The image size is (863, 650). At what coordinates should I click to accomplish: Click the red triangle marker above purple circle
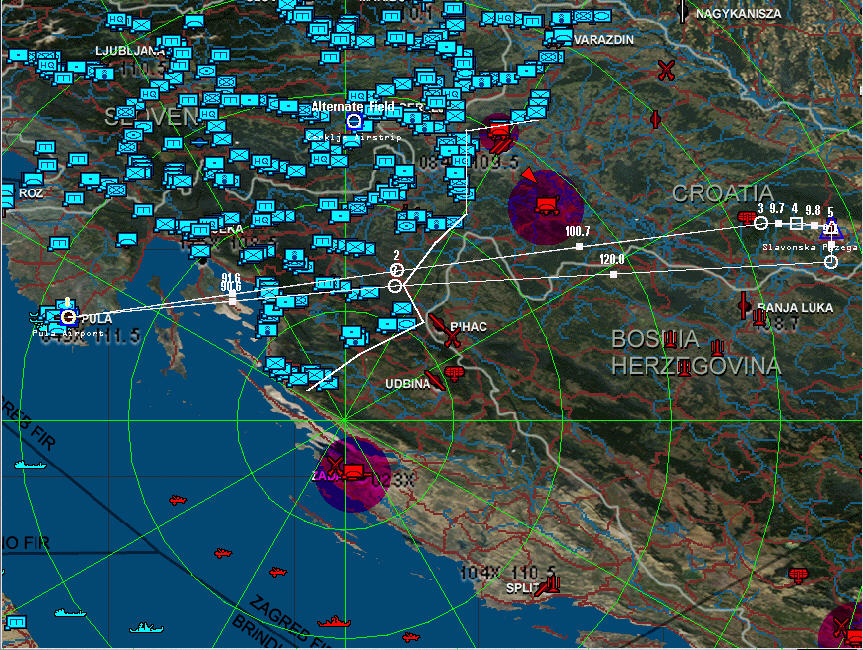point(528,176)
